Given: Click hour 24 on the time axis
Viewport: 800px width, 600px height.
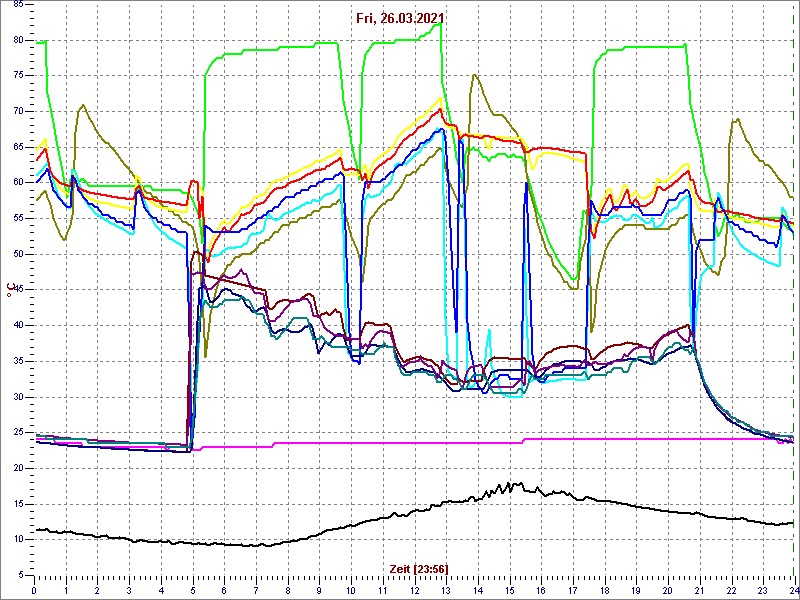Looking at the screenshot, I should pos(793,591).
